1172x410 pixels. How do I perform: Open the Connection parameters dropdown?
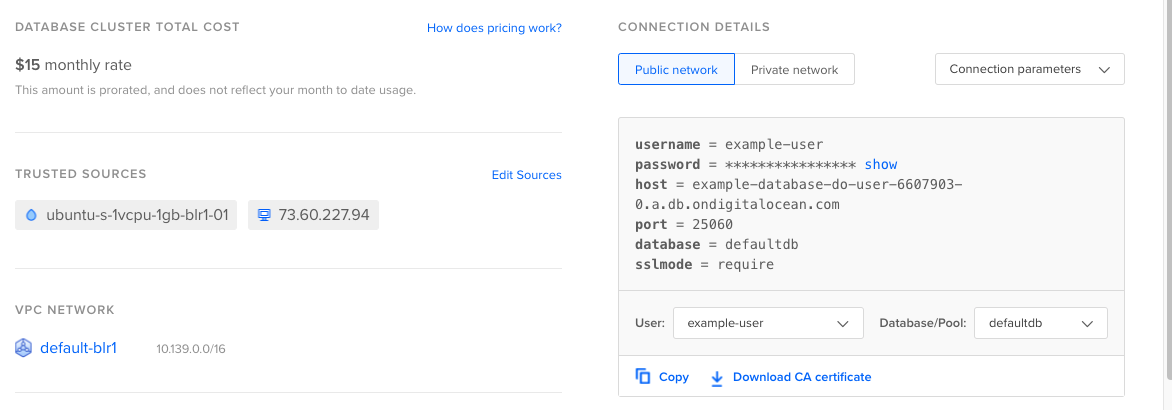tap(1029, 69)
